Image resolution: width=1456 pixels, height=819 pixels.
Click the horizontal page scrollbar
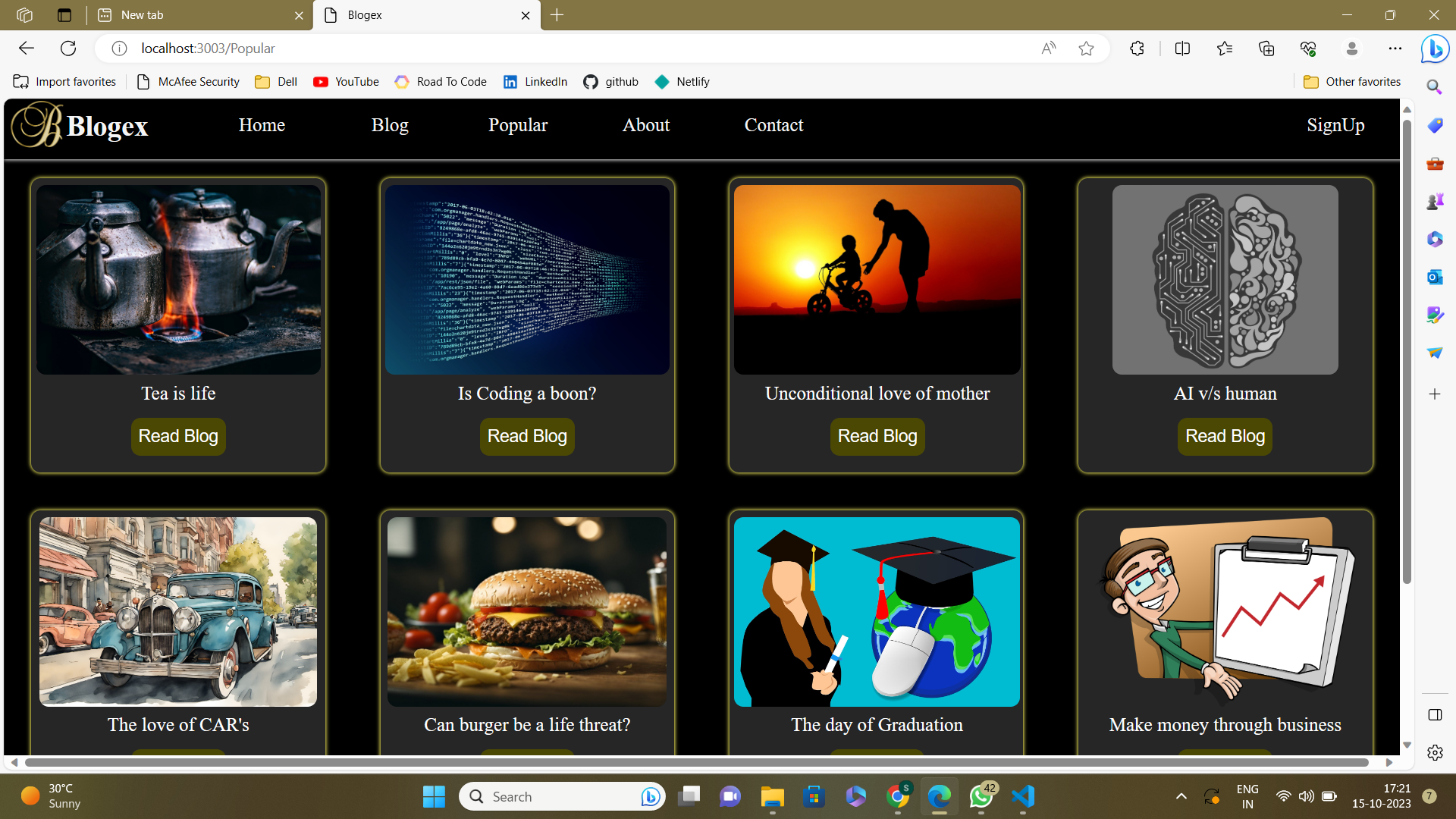(x=696, y=762)
